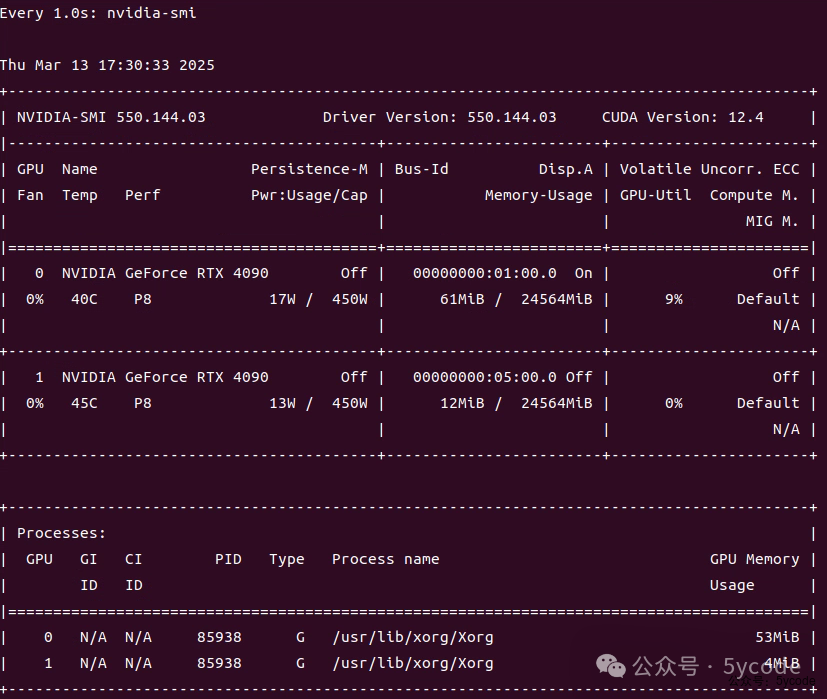Click the "P8" performance state of GPU 1
This screenshot has width=827, height=699.
point(142,403)
